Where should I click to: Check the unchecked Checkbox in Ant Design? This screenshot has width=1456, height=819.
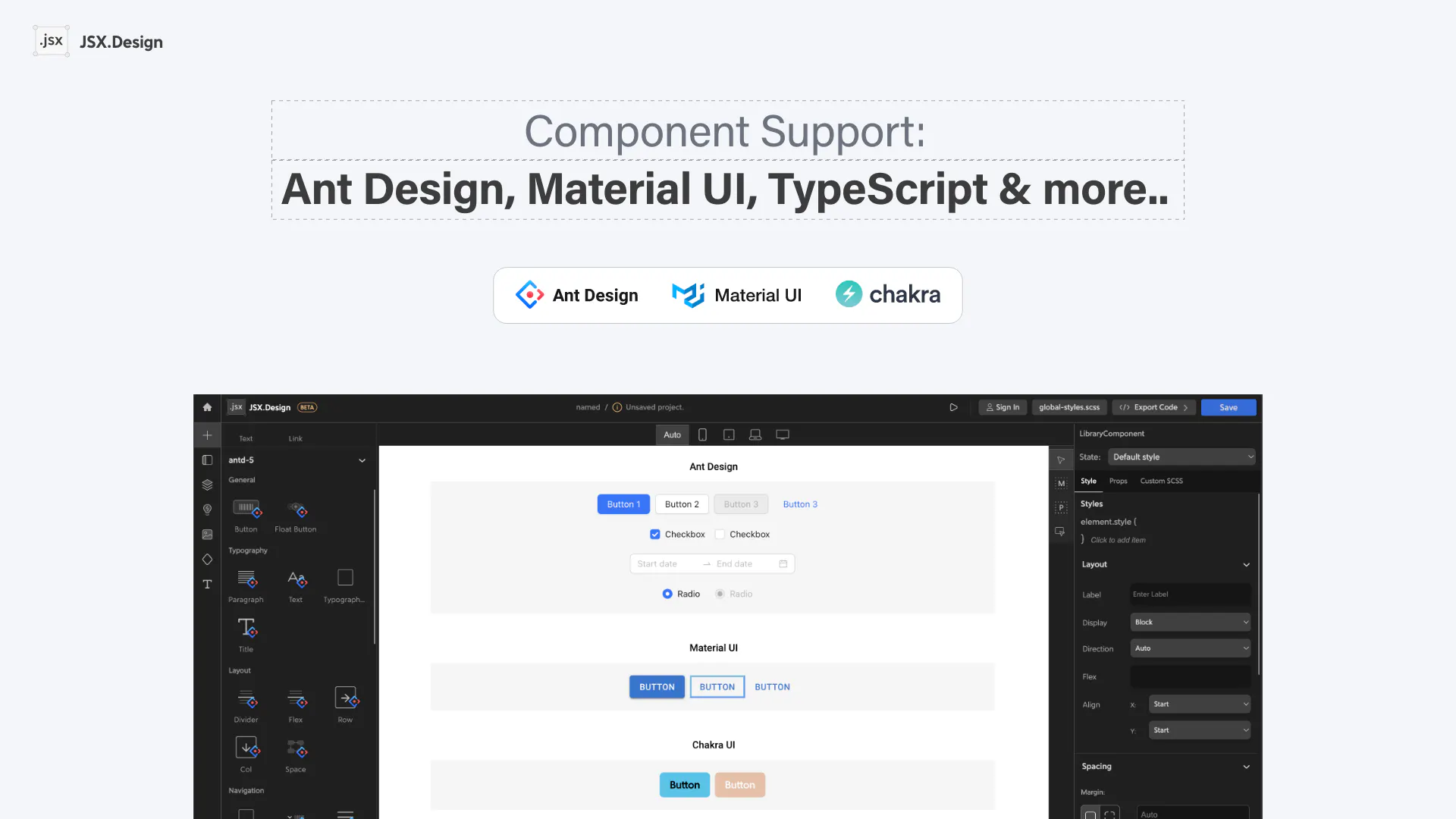720,535
